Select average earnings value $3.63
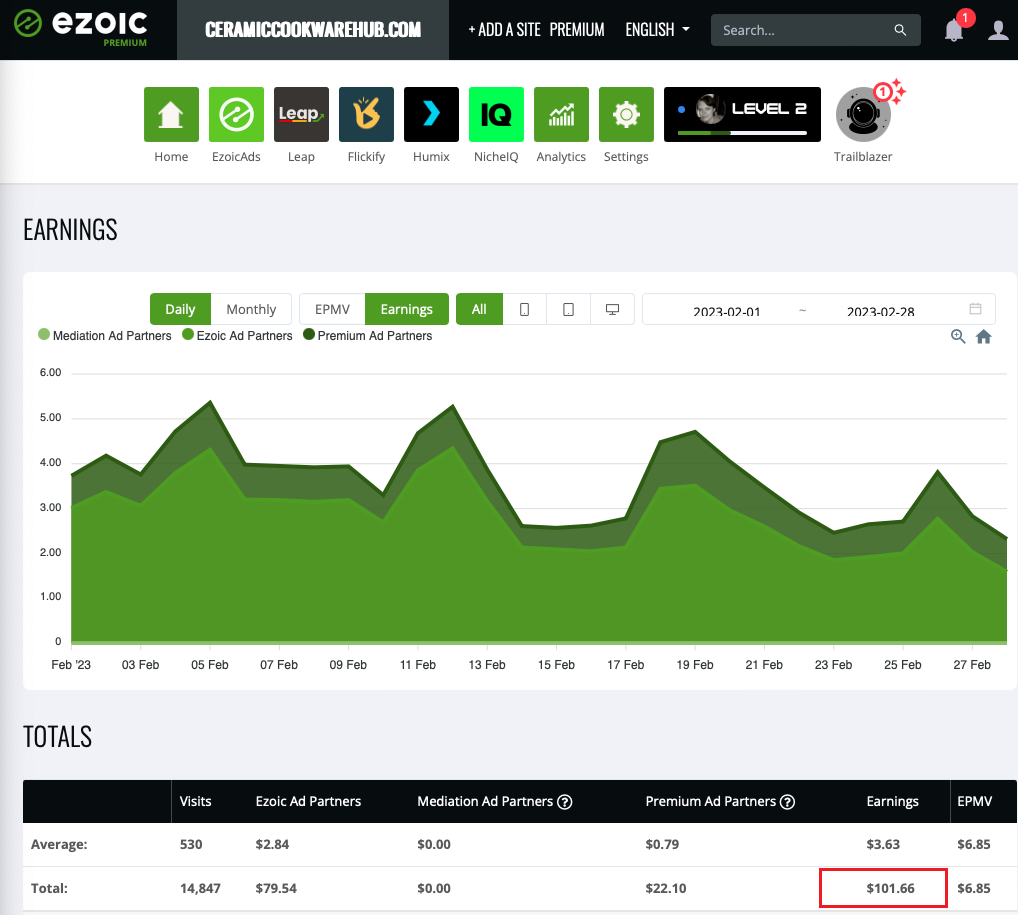1018x915 pixels. tap(883, 844)
